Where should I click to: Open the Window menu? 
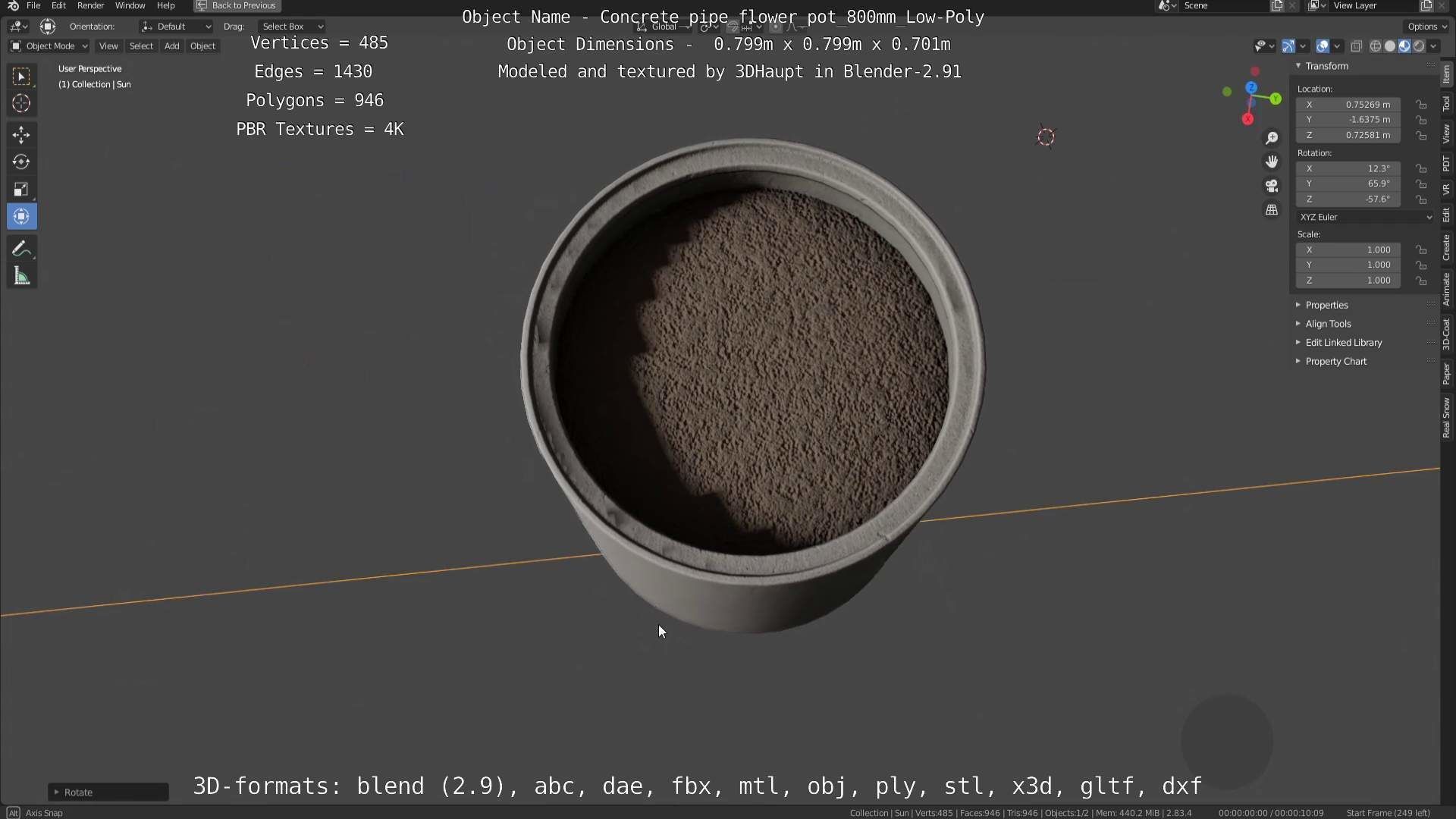[130, 5]
